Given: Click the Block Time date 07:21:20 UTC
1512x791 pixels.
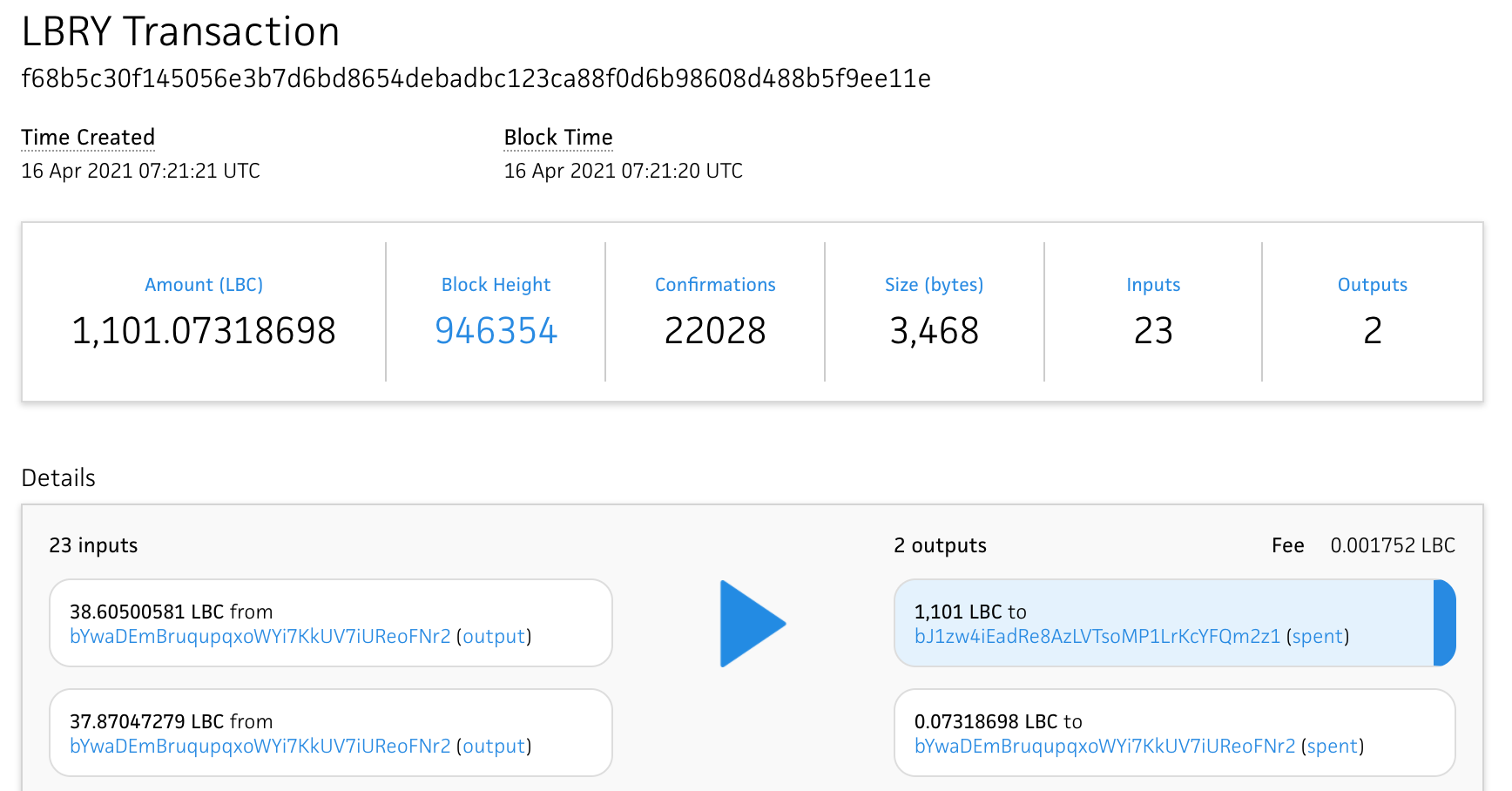Looking at the screenshot, I should coord(624,171).
